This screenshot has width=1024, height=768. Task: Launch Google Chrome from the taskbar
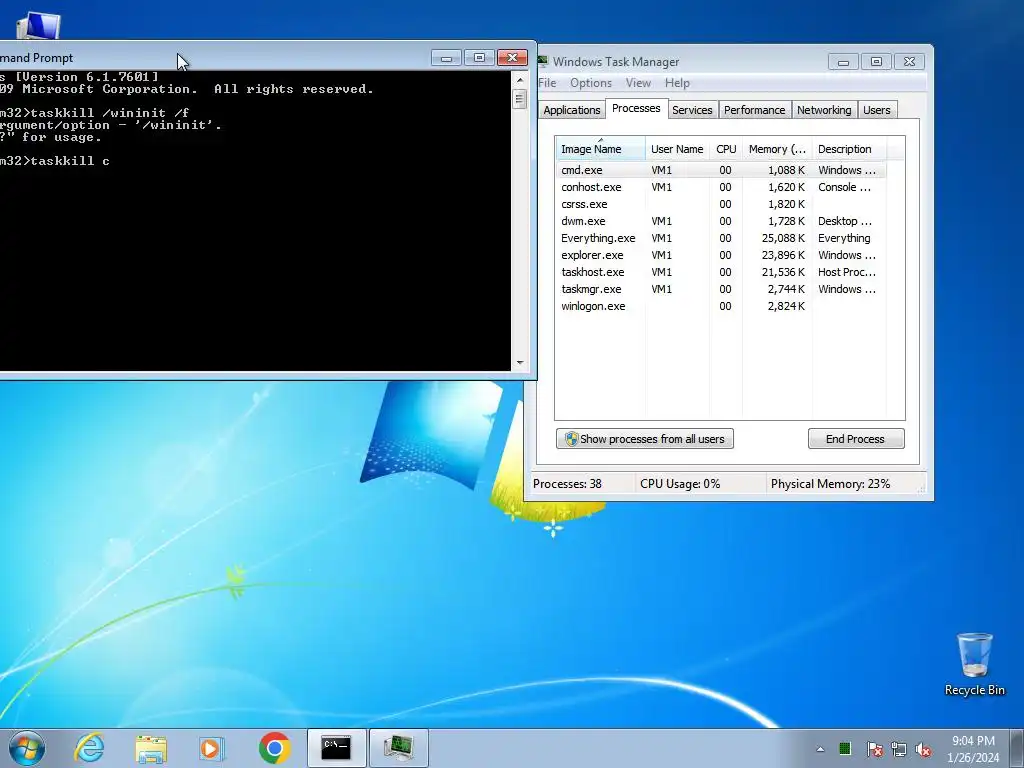coord(274,748)
